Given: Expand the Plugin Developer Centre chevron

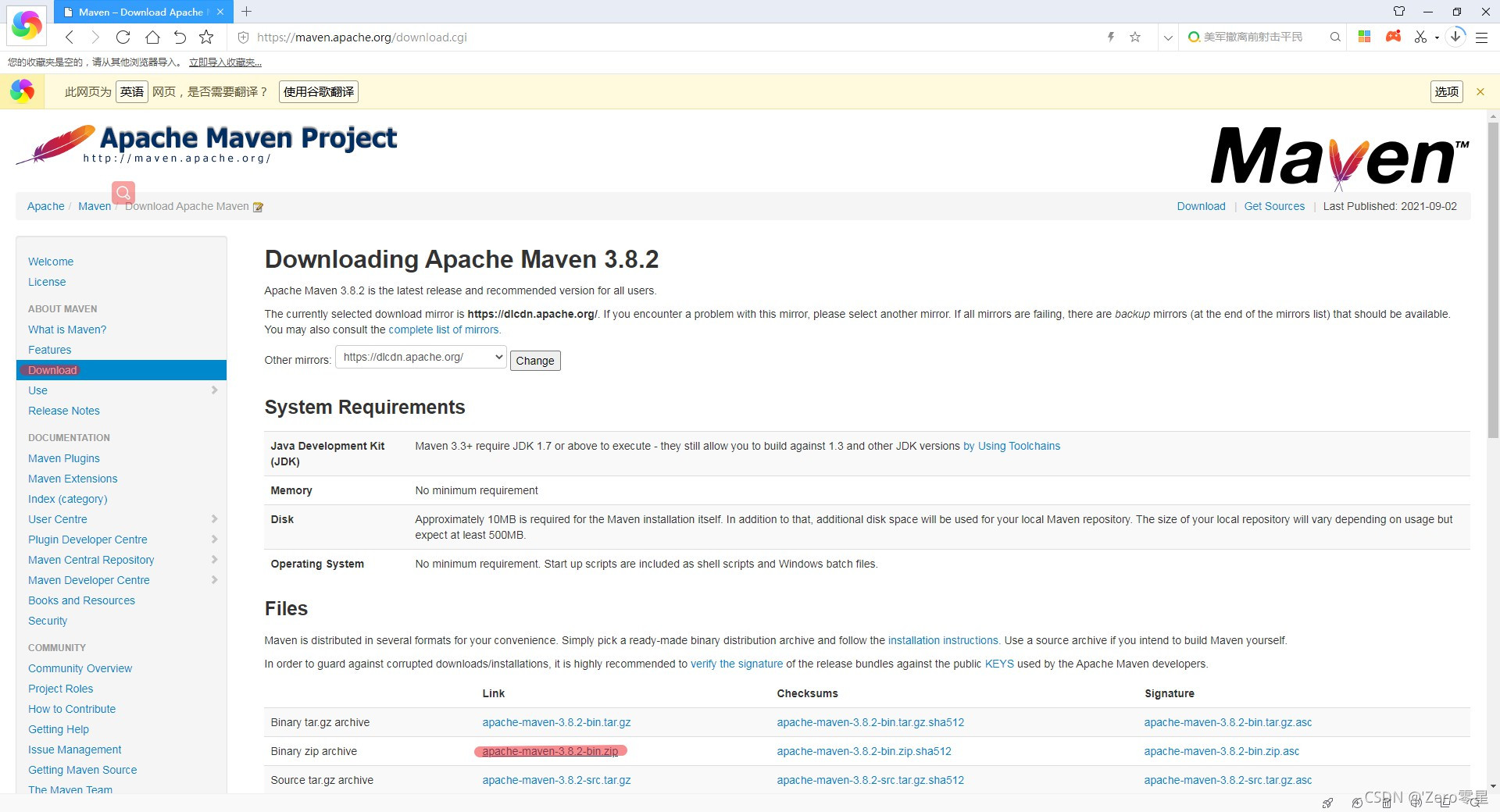Looking at the screenshot, I should pos(214,539).
